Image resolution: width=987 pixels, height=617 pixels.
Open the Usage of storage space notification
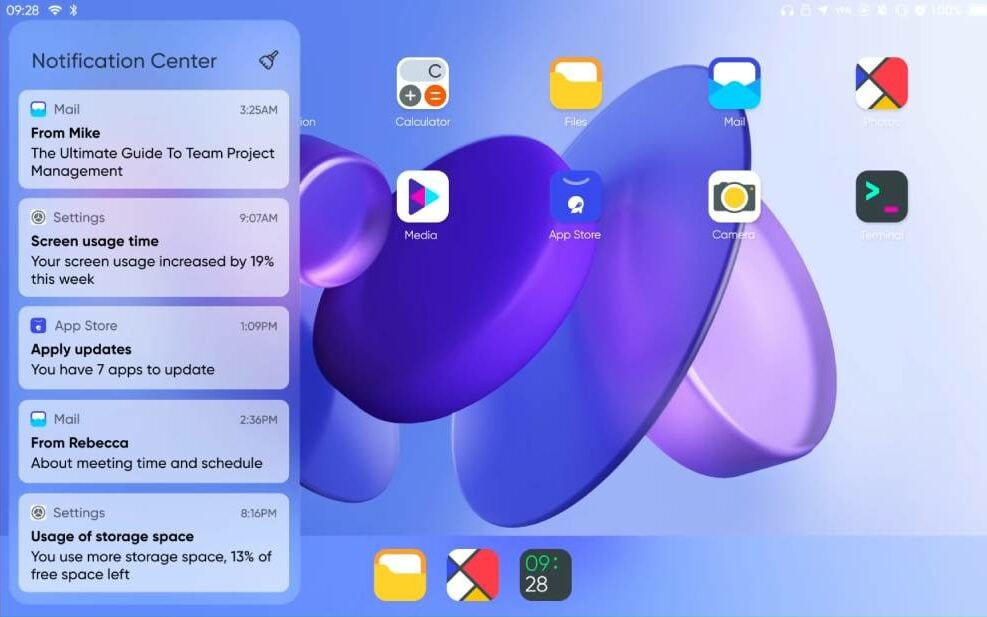click(153, 543)
